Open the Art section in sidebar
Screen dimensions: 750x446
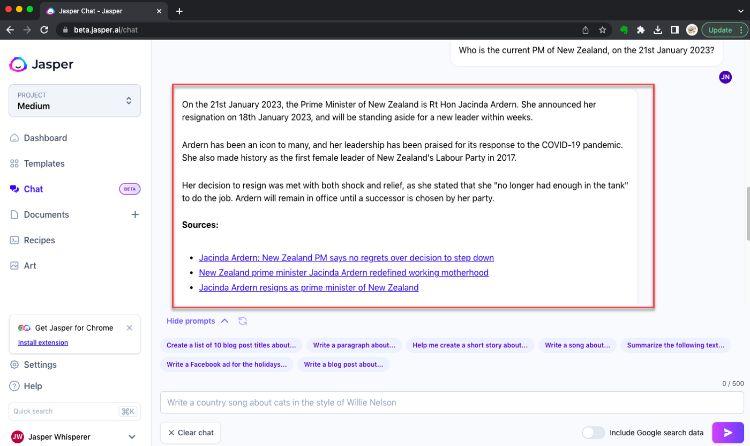tap(29, 265)
